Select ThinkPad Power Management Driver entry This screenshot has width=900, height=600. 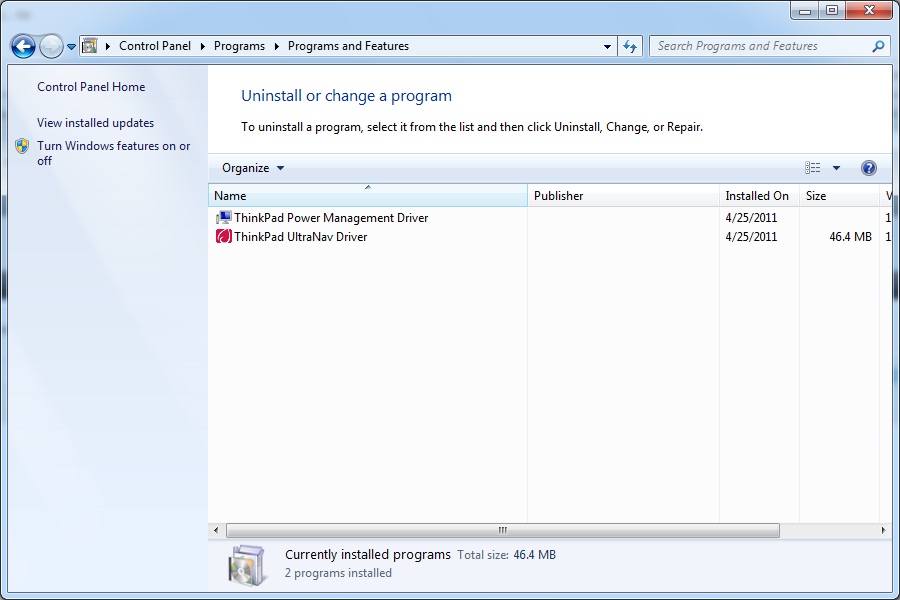(331, 218)
